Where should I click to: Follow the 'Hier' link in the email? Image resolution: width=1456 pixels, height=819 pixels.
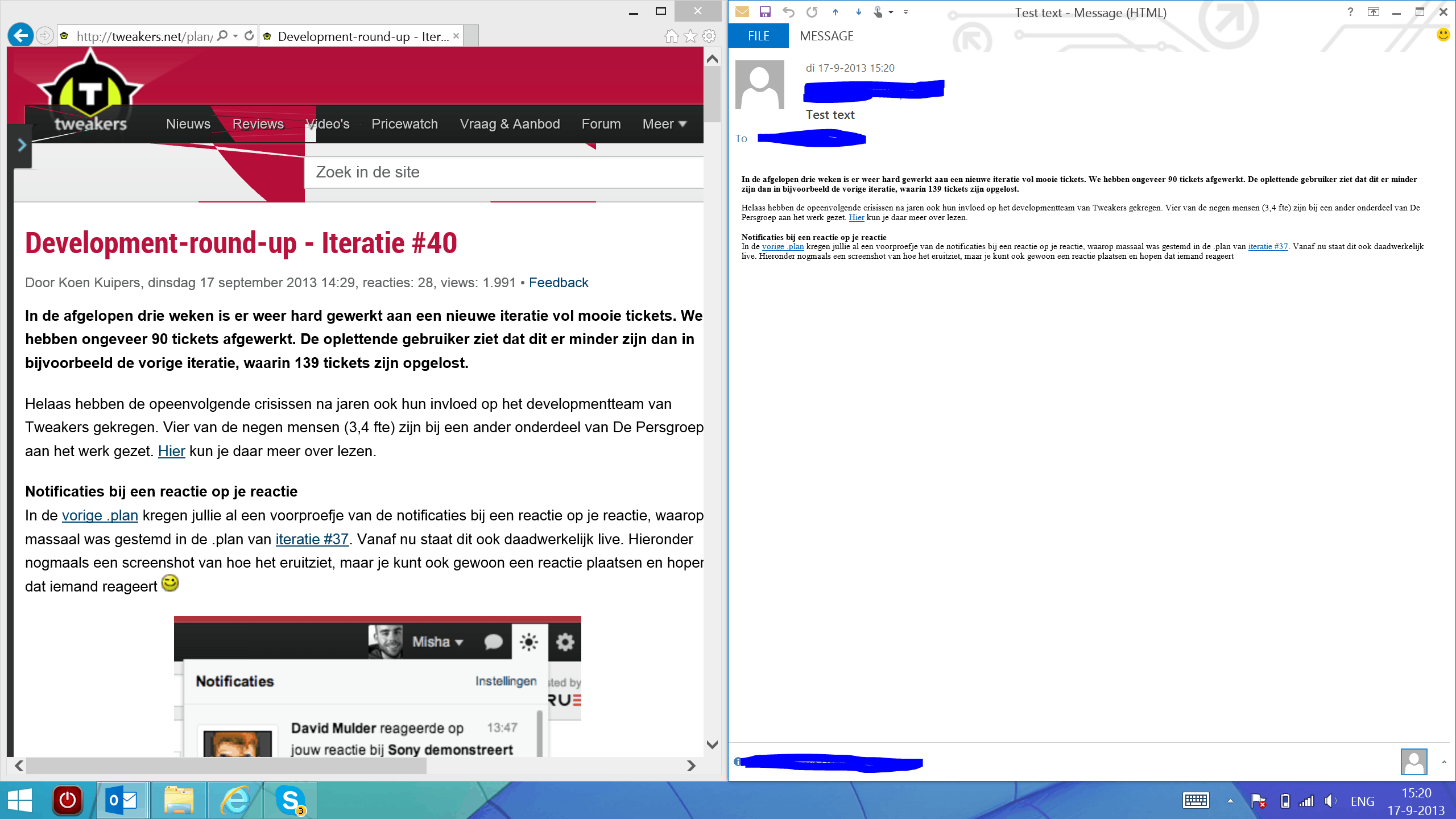[x=857, y=217]
